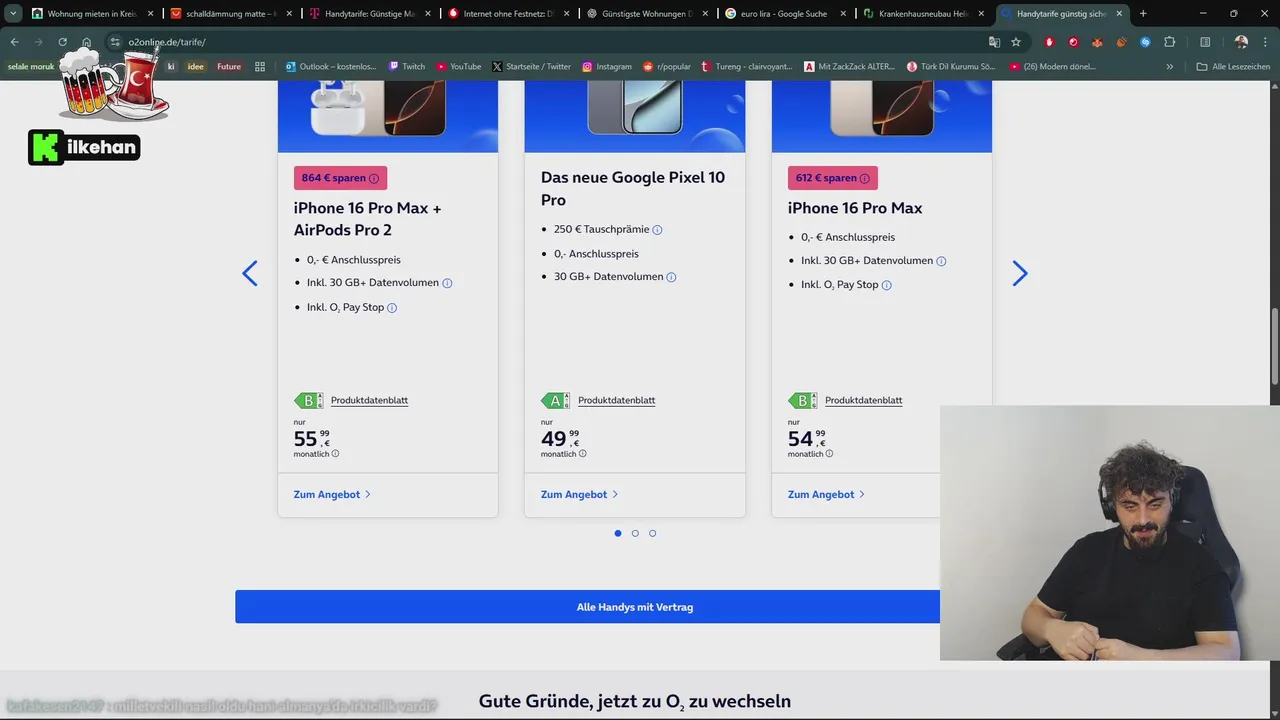
Task: Click the Google Pixel 10 Pro phone image
Action: click(634, 107)
